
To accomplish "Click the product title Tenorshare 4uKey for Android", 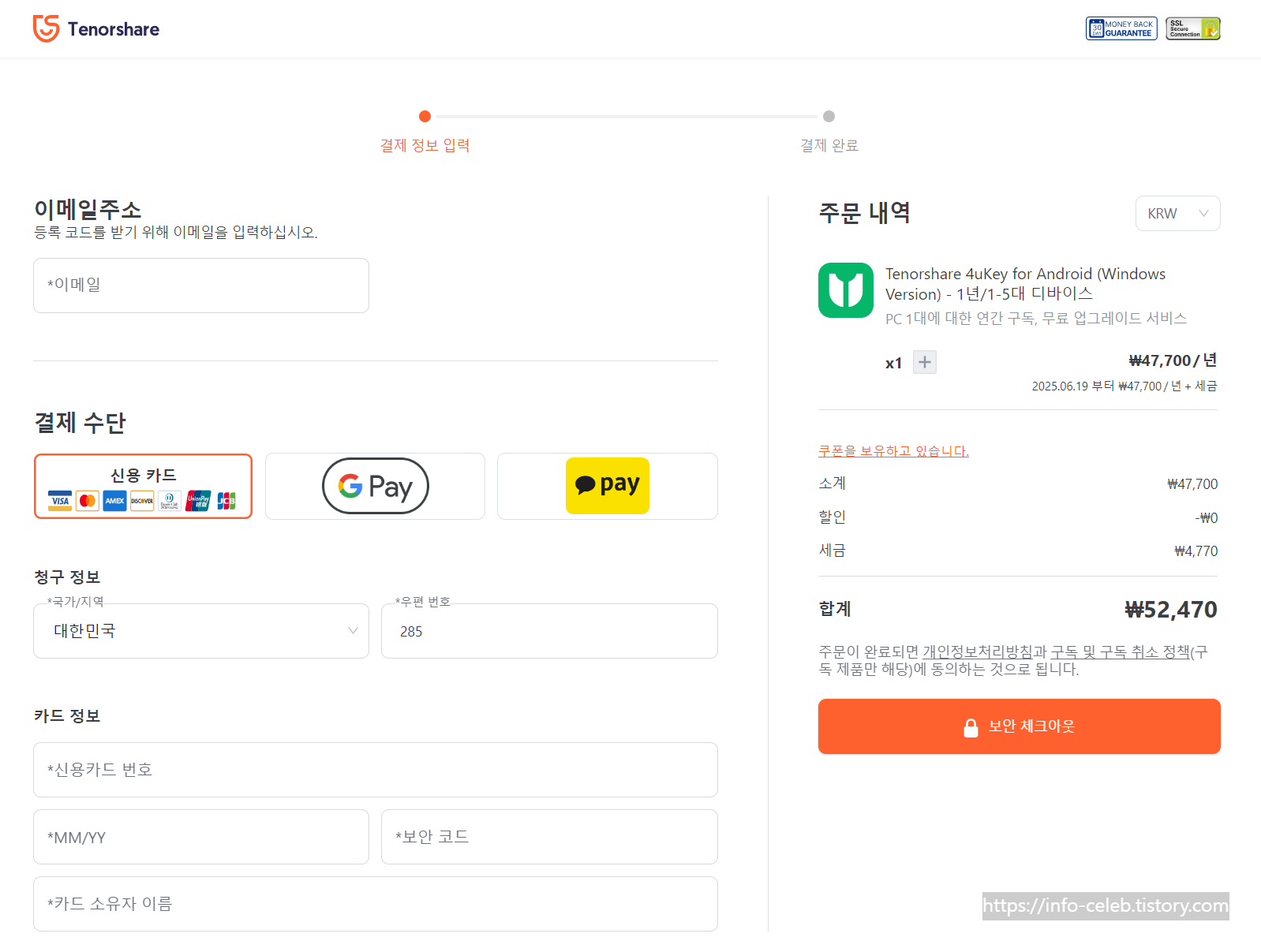I will point(1026,284).
